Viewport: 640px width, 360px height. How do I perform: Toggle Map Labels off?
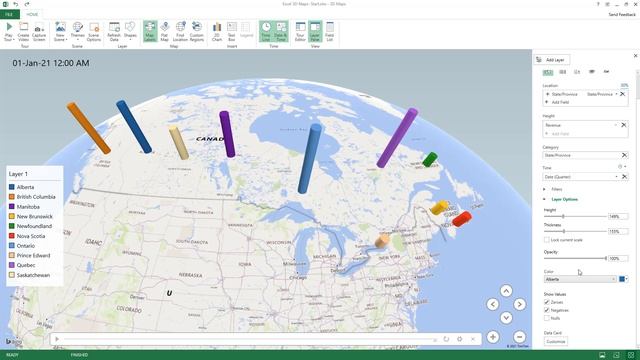150,31
